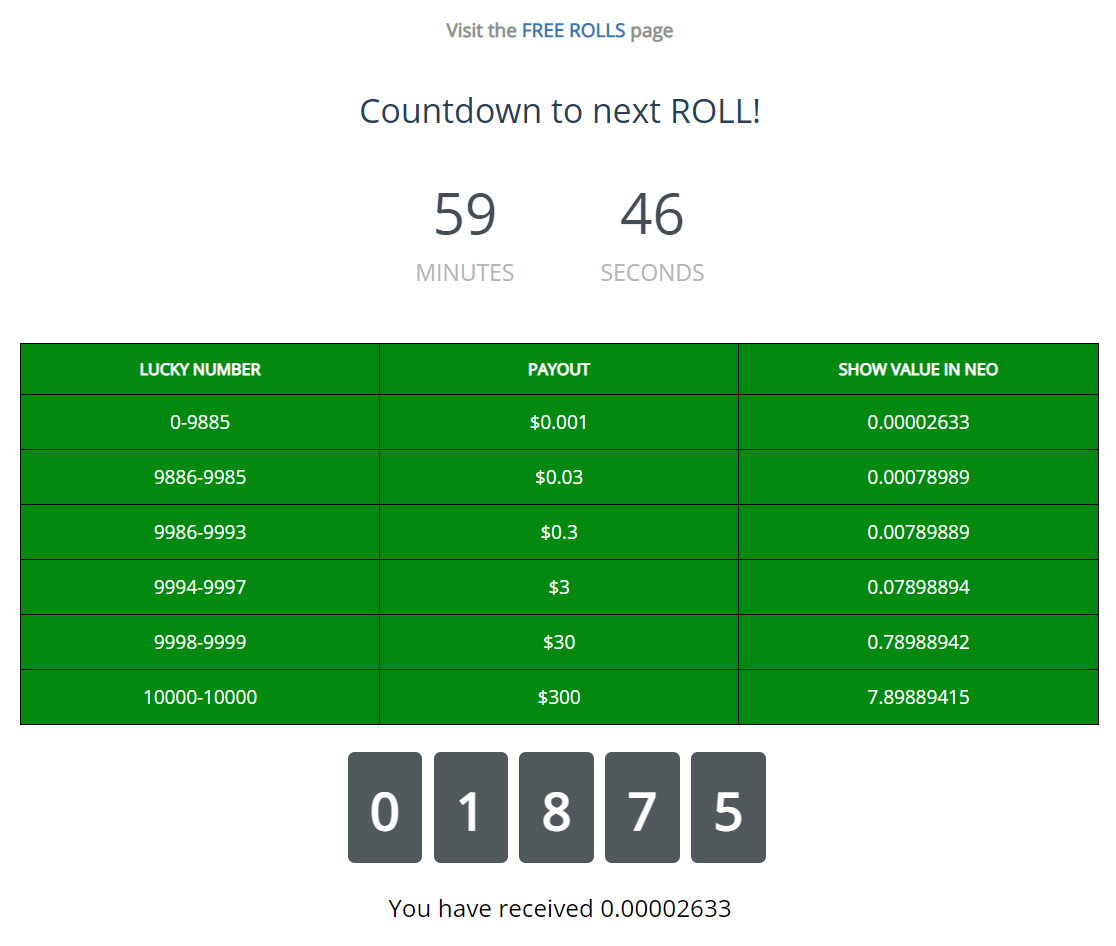Click the 'Countdown to next ROLL!' heading
This screenshot has height=946, width=1116.
coord(560,111)
